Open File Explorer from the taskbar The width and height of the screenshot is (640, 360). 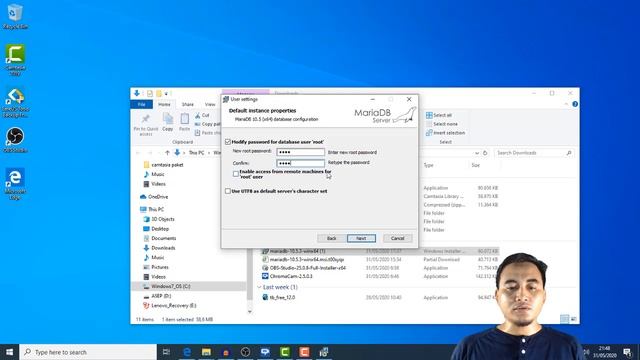click(206, 352)
